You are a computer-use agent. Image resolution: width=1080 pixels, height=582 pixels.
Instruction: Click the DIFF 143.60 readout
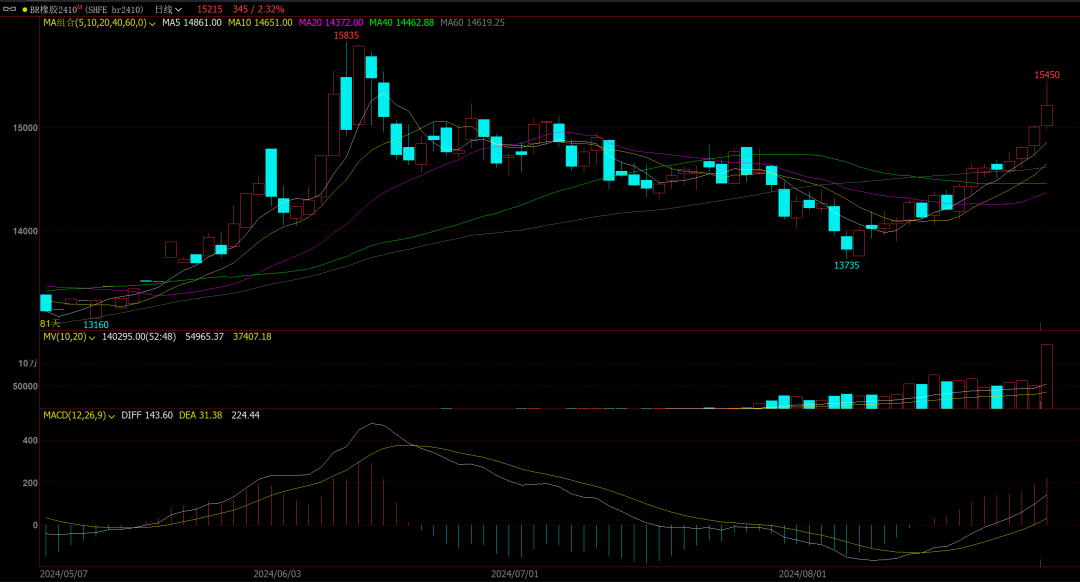(x=147, y=415)
